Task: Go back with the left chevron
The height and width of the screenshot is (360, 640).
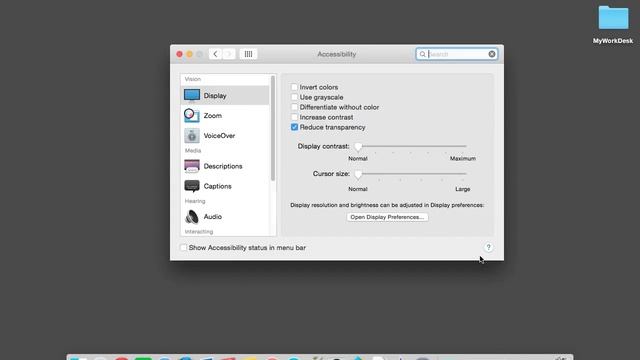Action: (215, 54)
